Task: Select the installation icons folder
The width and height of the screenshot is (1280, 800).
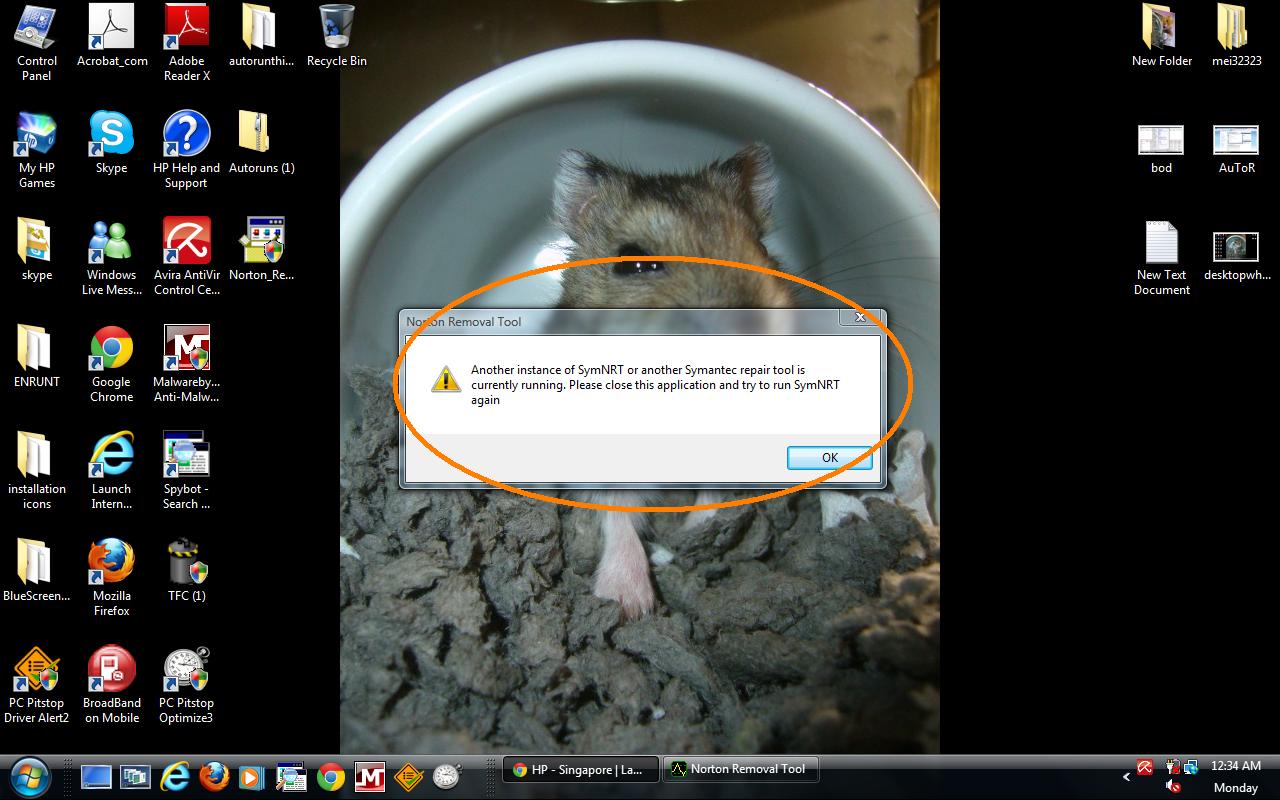Action: click(x=36, y=471)
